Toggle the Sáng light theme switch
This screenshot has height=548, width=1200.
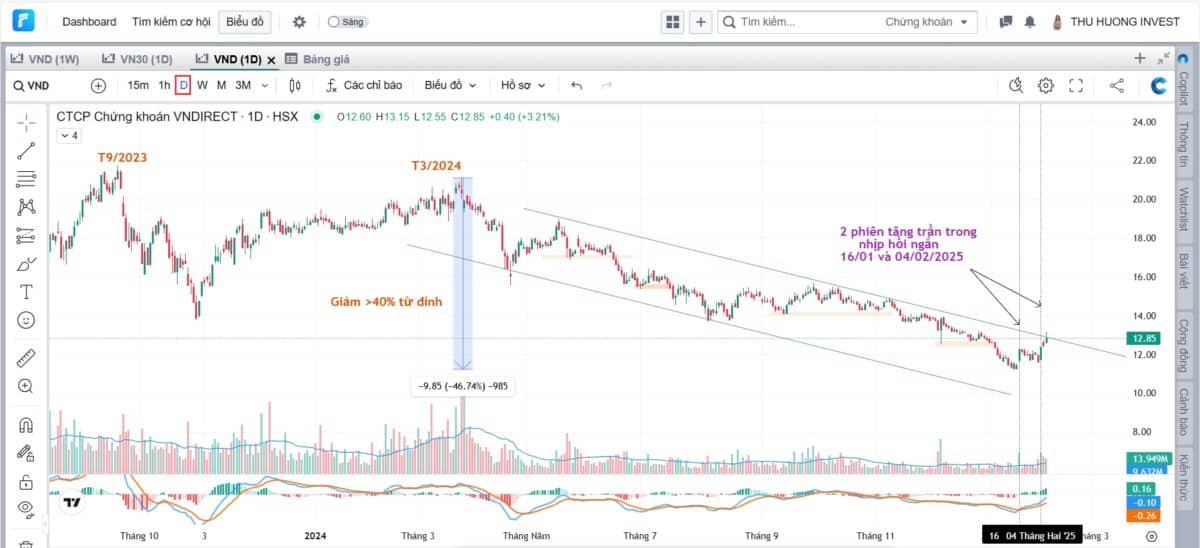[x=346, y=21]
